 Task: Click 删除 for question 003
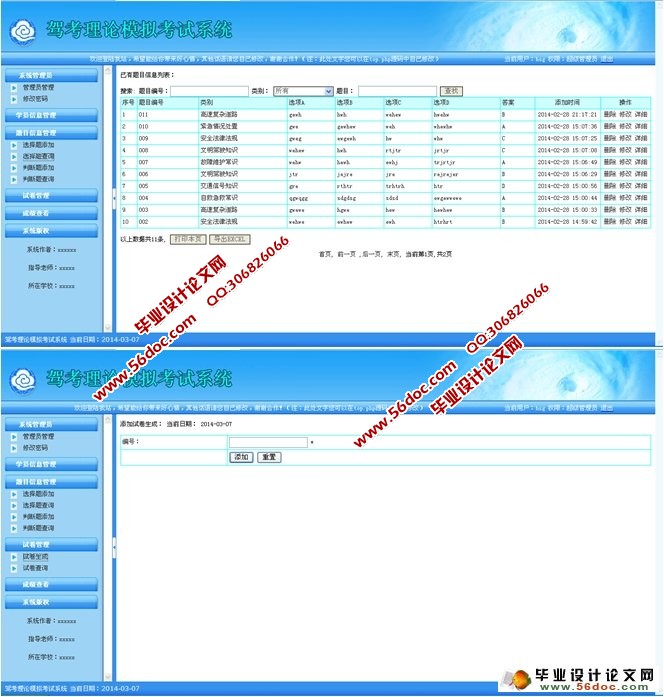[609, 210]
